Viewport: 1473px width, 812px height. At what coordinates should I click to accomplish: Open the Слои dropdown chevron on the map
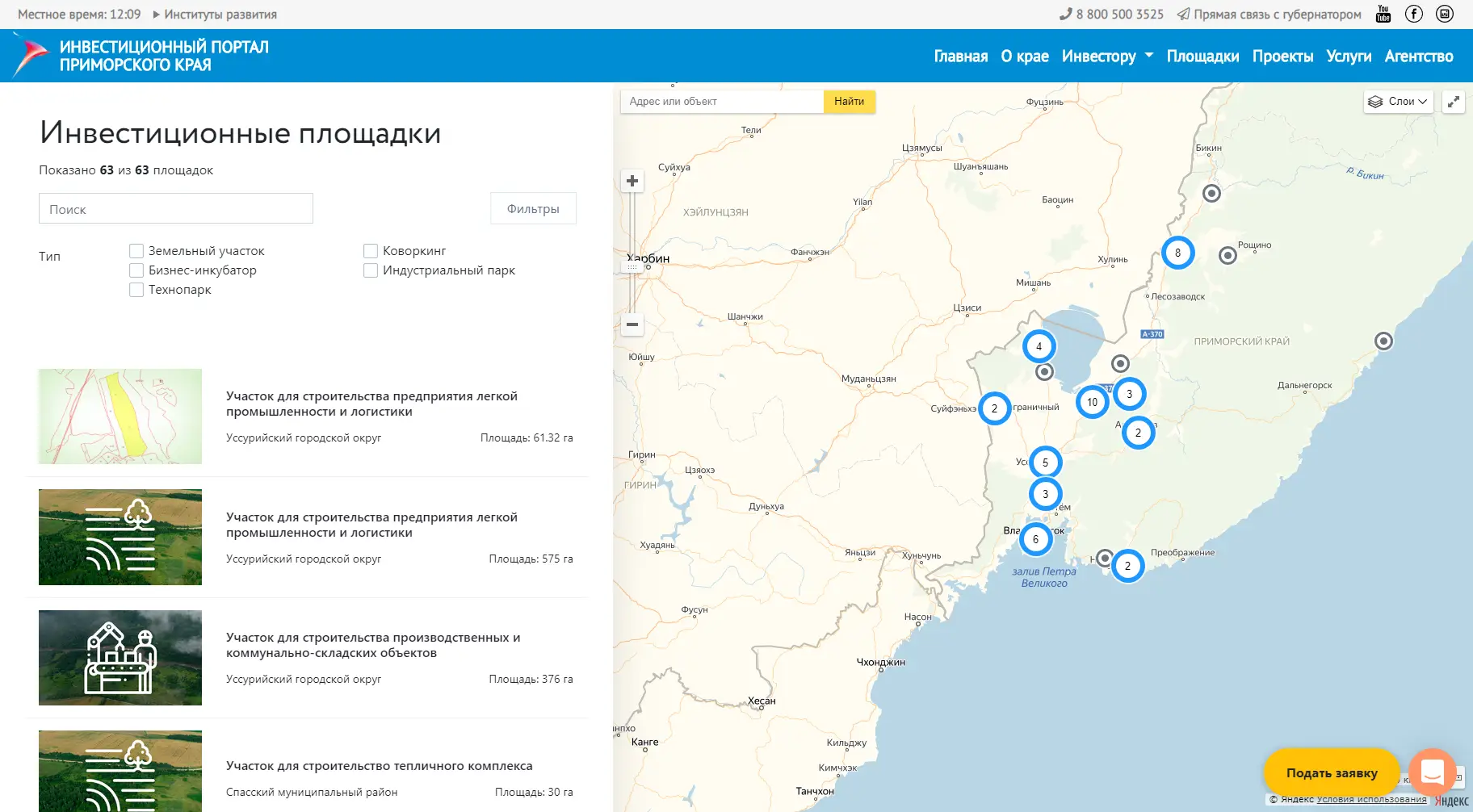coord(1423,102)
